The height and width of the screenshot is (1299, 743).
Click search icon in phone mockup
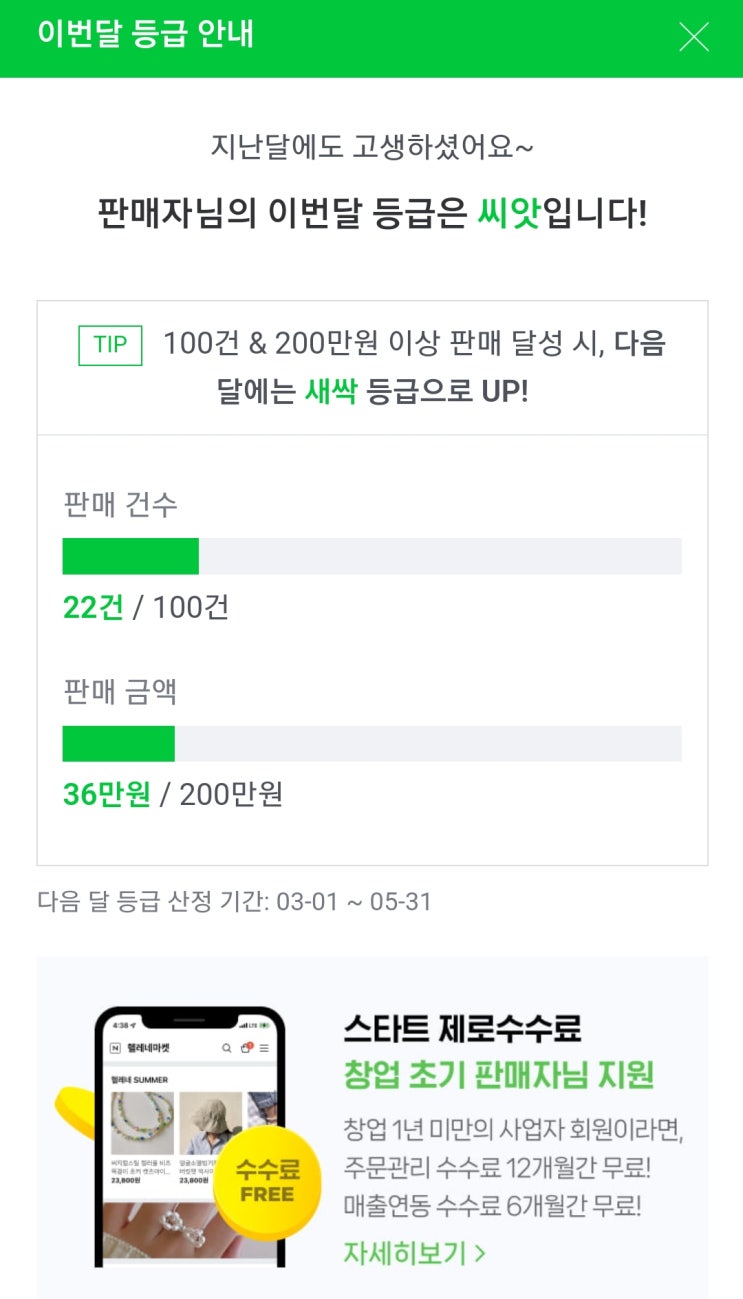point(227,1048)
